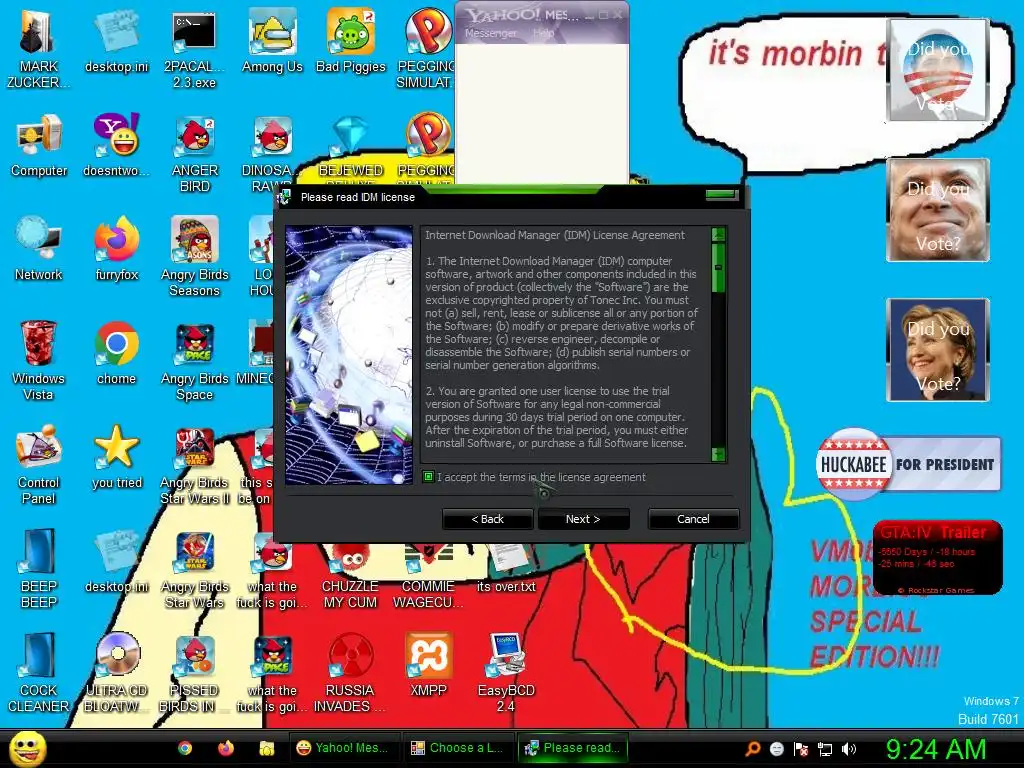Screen dimensions: 1024x768
Task: Select the Windows Vista recycle bin icon
Action: pos(38,360)
